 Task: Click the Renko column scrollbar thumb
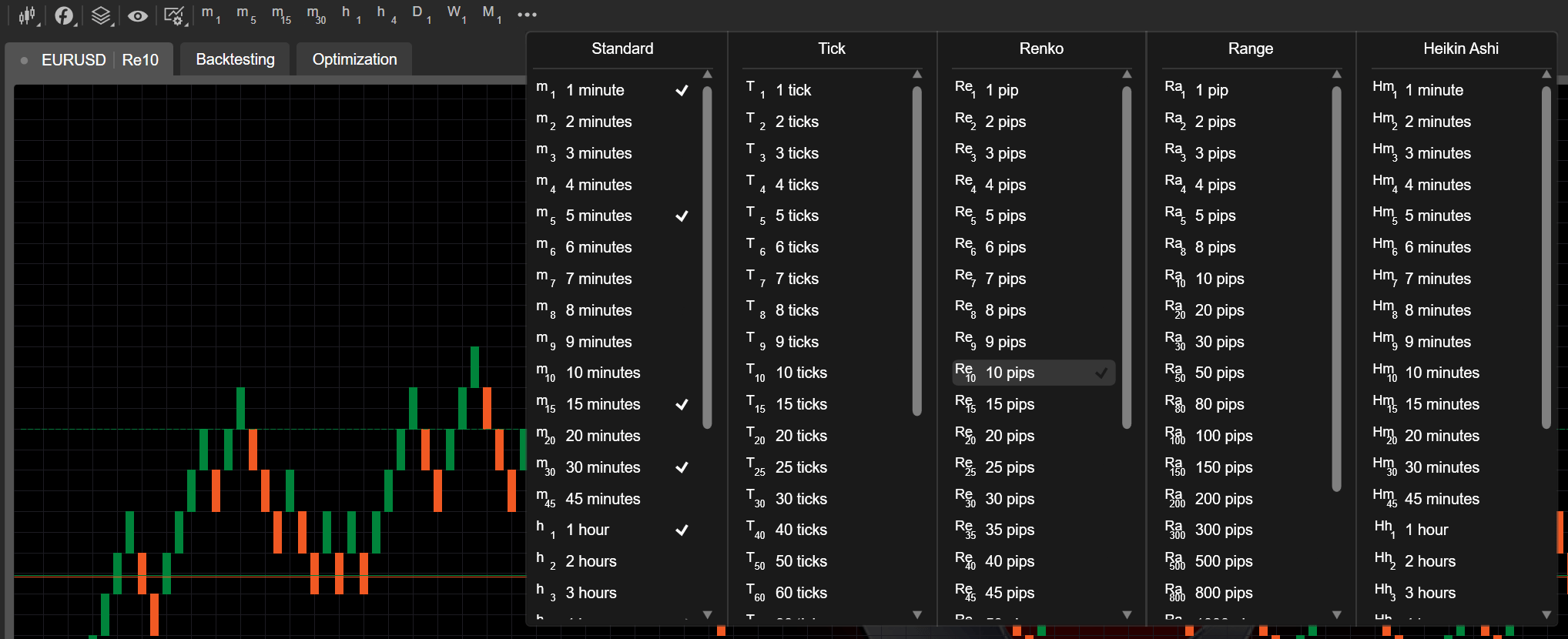point(1127,257)
